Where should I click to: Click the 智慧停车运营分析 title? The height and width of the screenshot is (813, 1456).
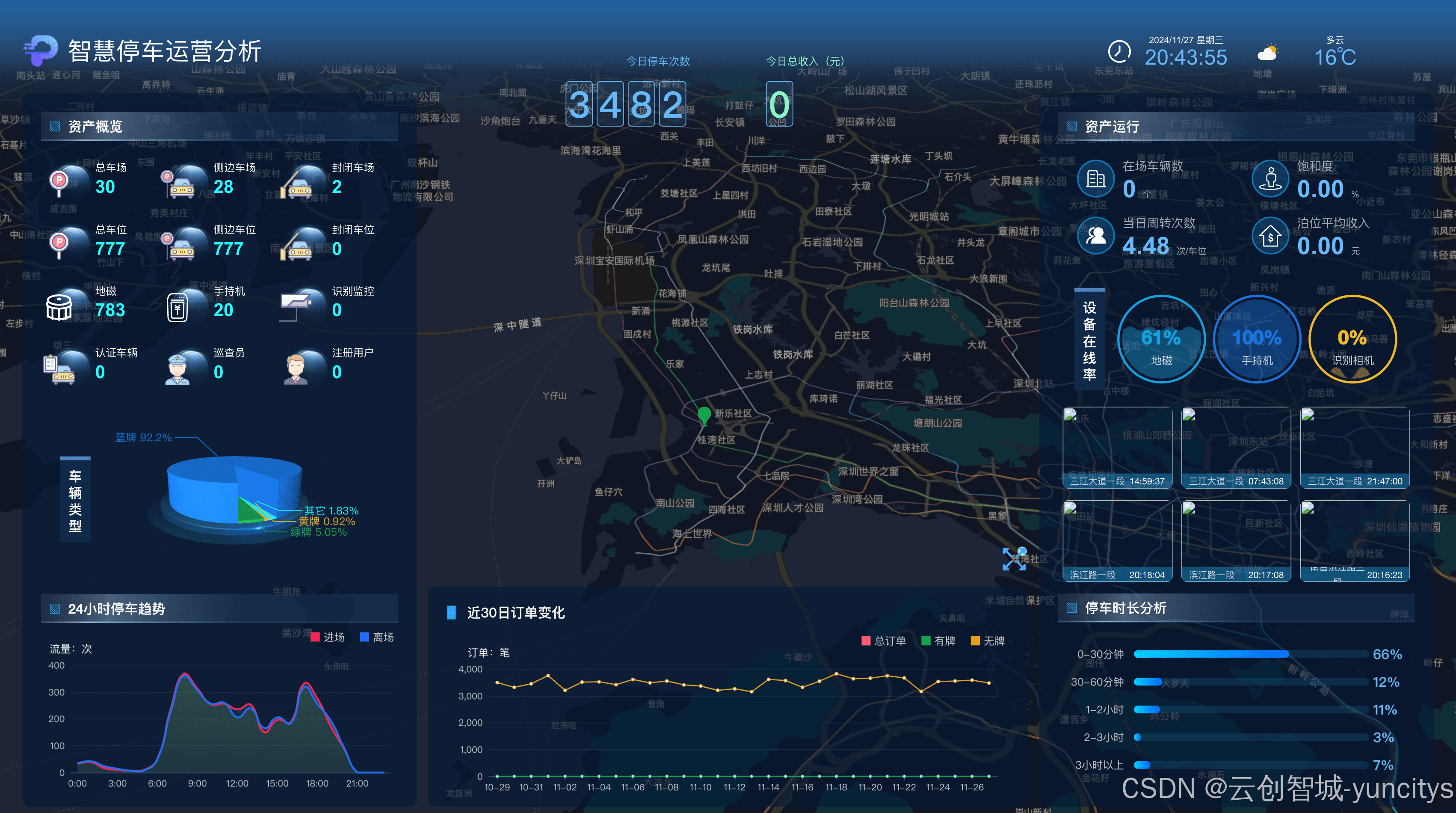(165, 51)
